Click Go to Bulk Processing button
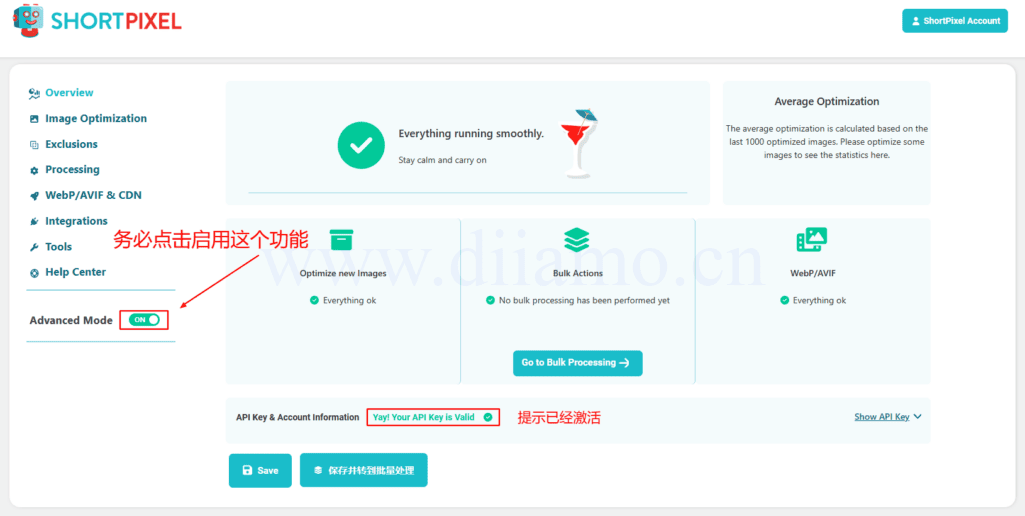The image size is (1025, 516). click(577, 363)
